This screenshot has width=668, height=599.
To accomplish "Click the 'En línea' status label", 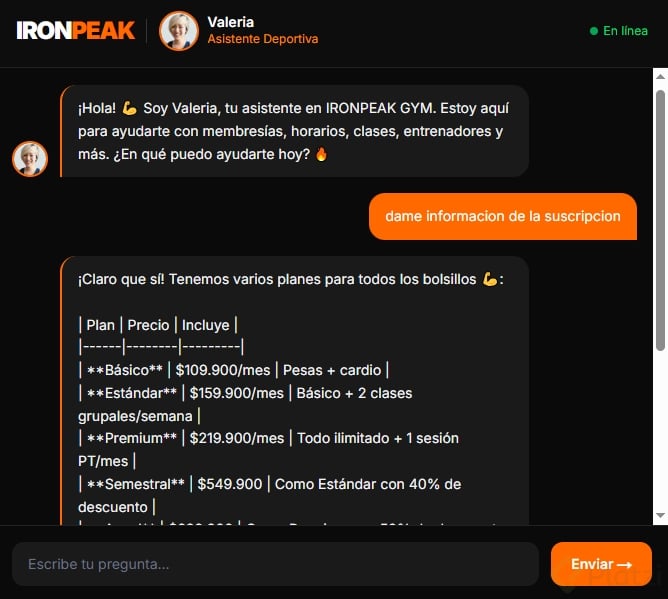I will (x=625, y=31).
